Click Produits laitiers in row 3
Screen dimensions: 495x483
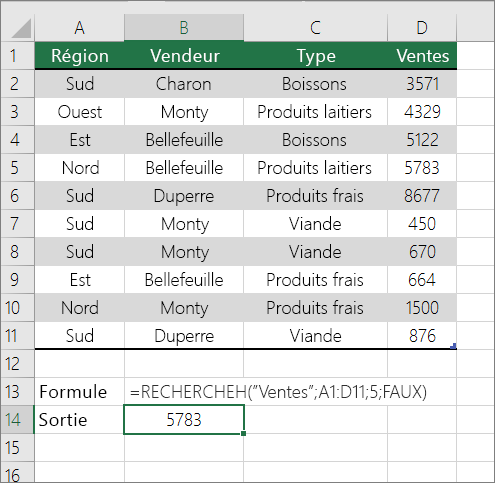coord(315,112)
